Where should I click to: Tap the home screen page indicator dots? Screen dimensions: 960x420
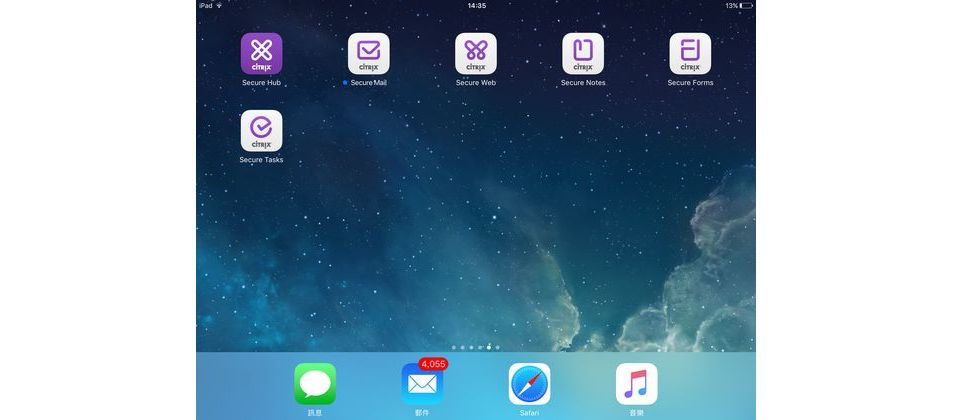pos(476,347)
